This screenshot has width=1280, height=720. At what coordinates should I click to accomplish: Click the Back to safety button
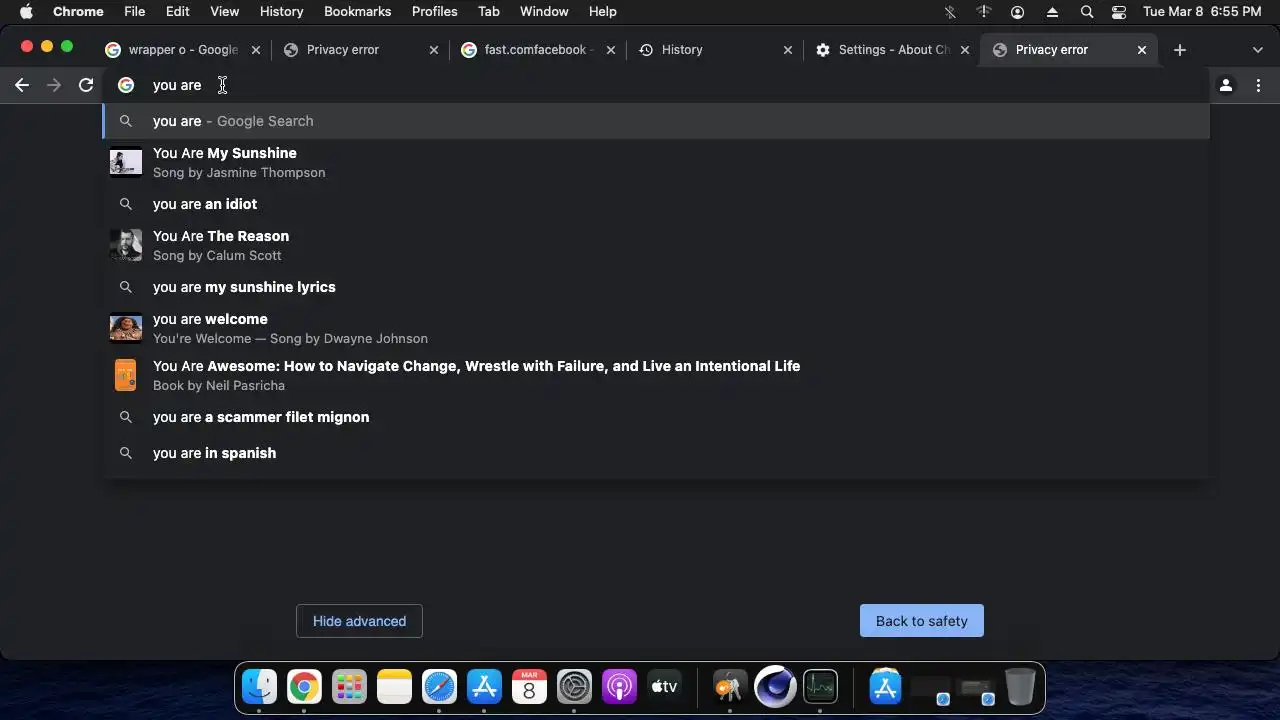(921, 621)
